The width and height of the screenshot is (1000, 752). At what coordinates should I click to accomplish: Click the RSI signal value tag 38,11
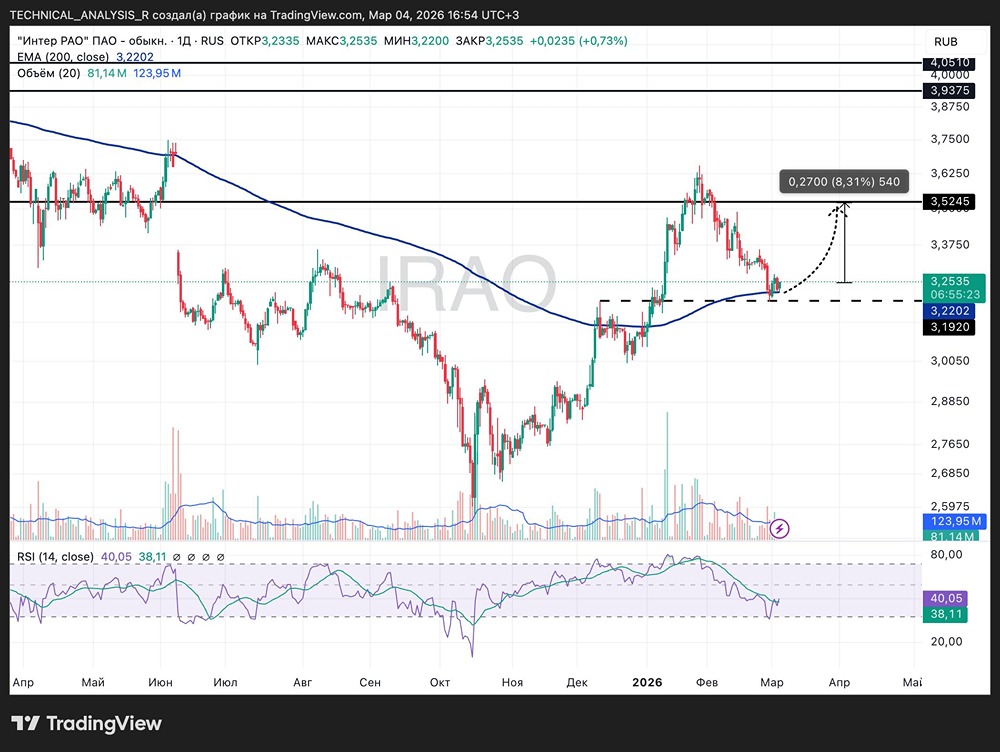click(x=946, y=614)
